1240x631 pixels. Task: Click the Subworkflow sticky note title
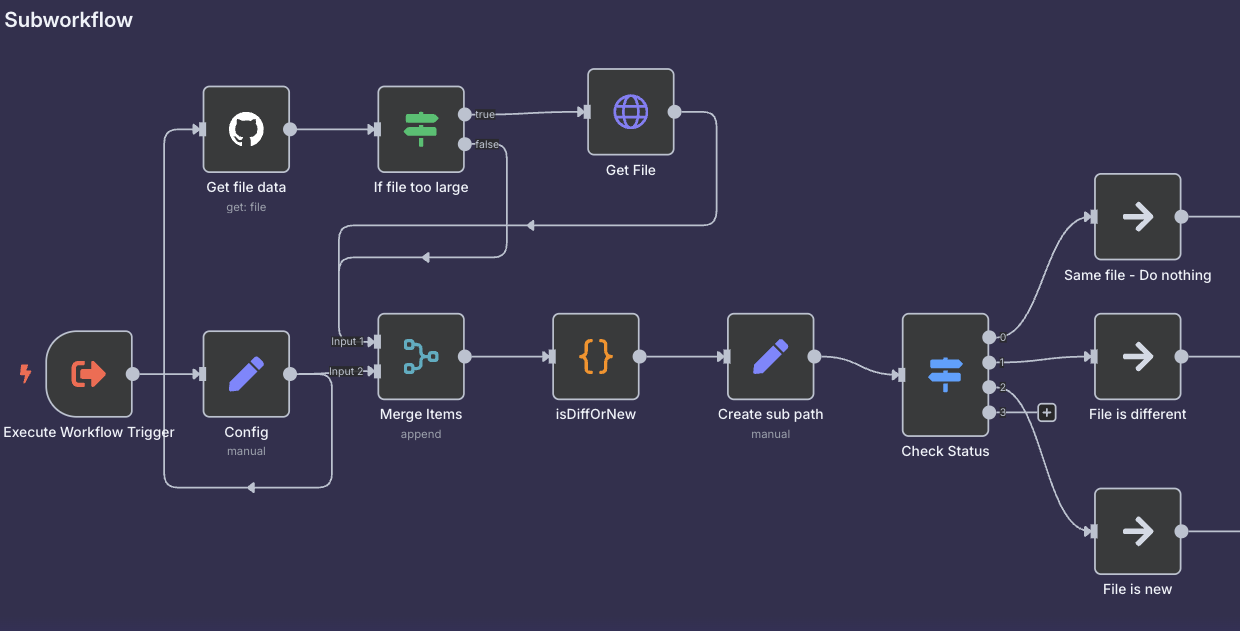[x=68, y=20]
